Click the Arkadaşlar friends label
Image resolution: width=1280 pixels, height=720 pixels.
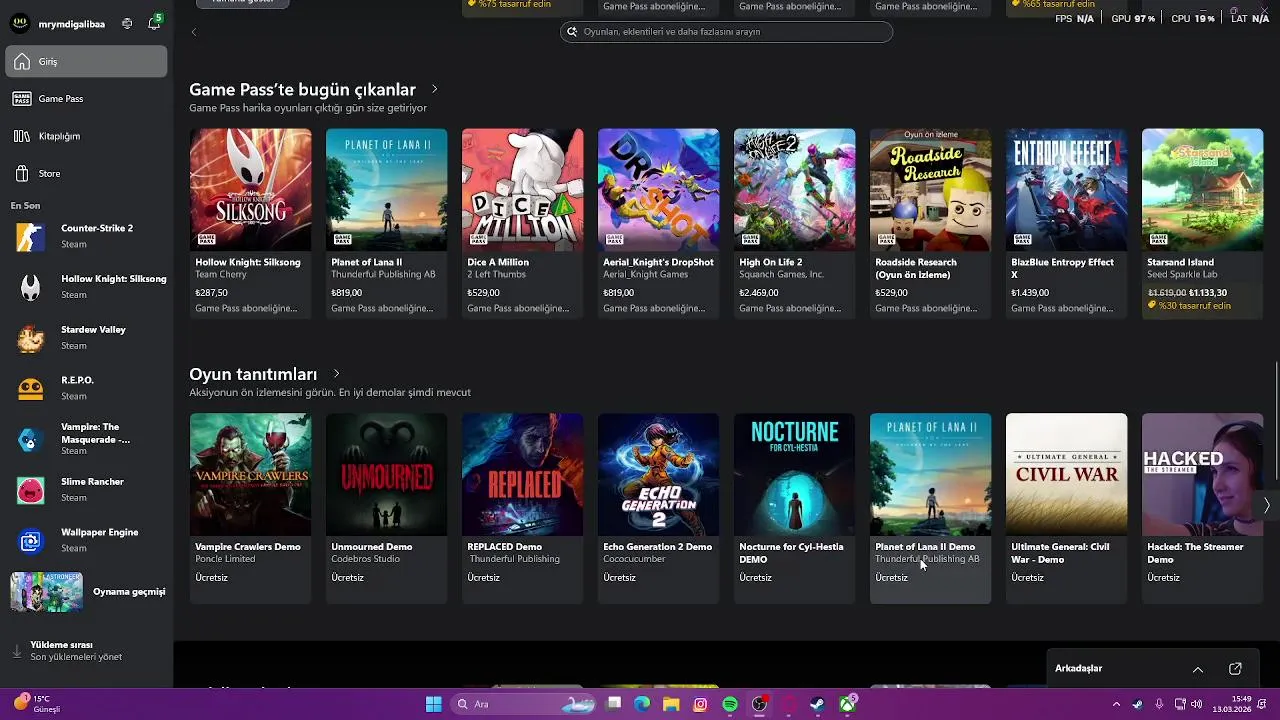1078,669
